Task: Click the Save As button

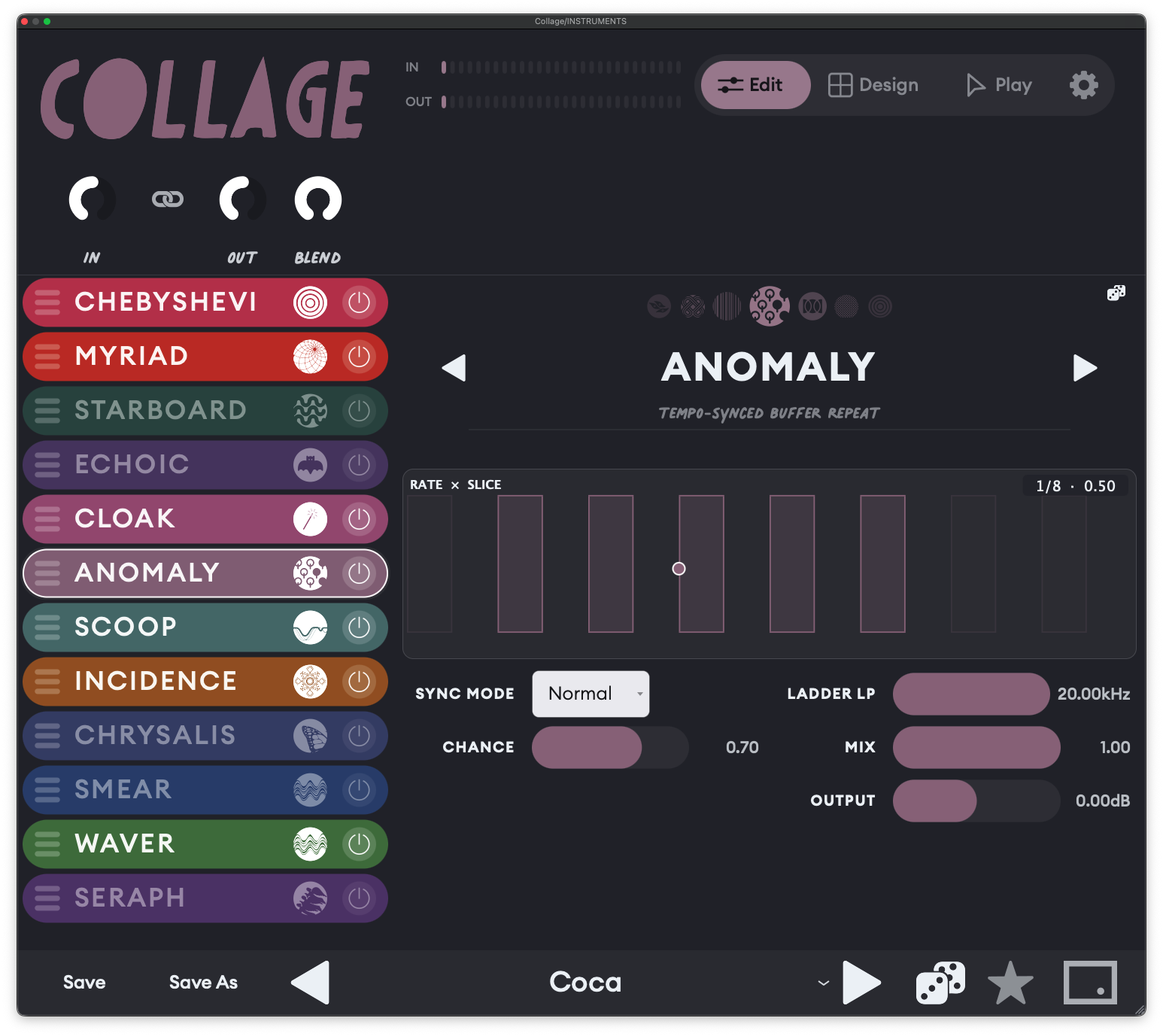Action: coord(203,983)
